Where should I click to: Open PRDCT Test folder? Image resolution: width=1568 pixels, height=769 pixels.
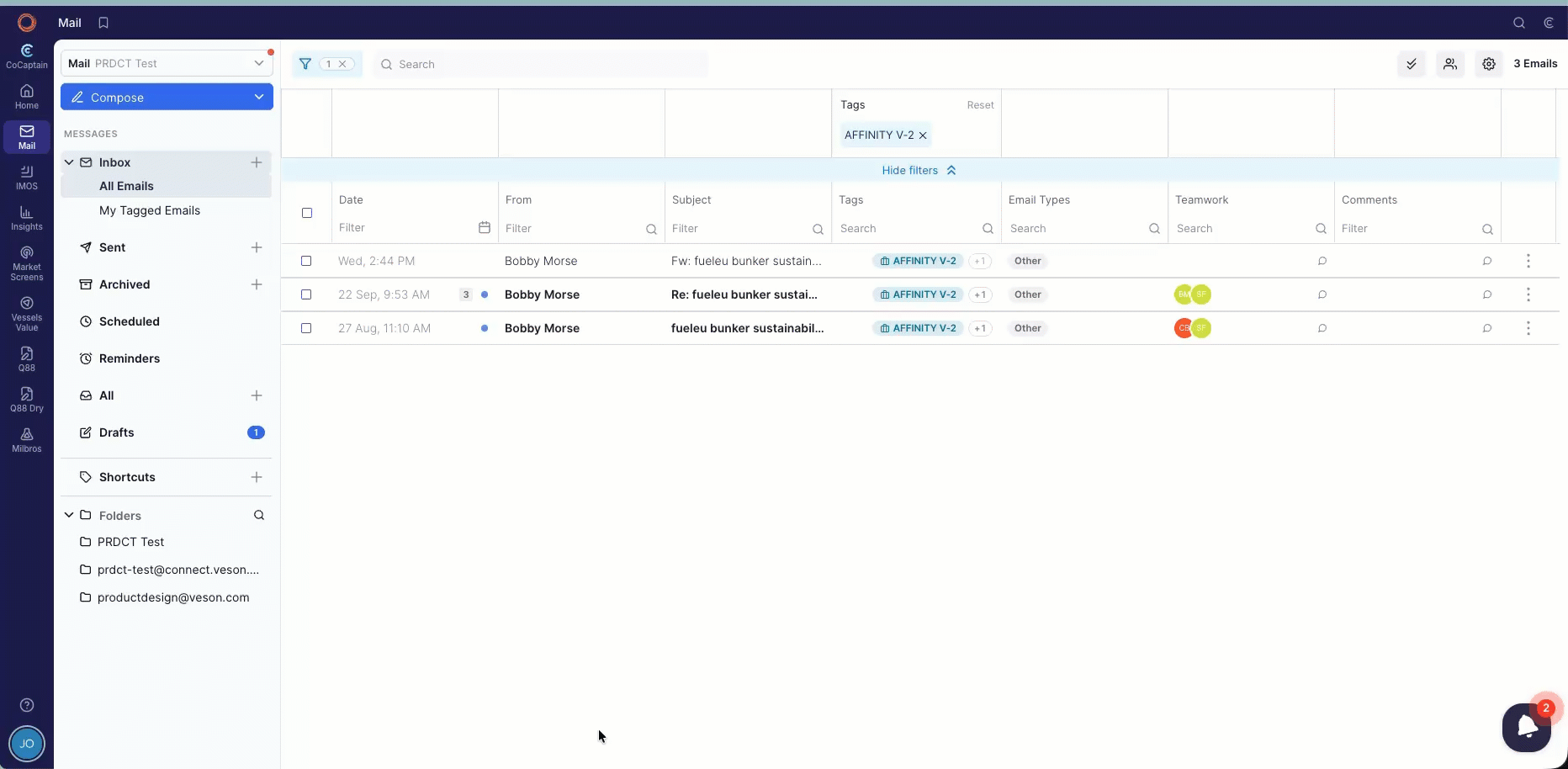tap(130, 542)
